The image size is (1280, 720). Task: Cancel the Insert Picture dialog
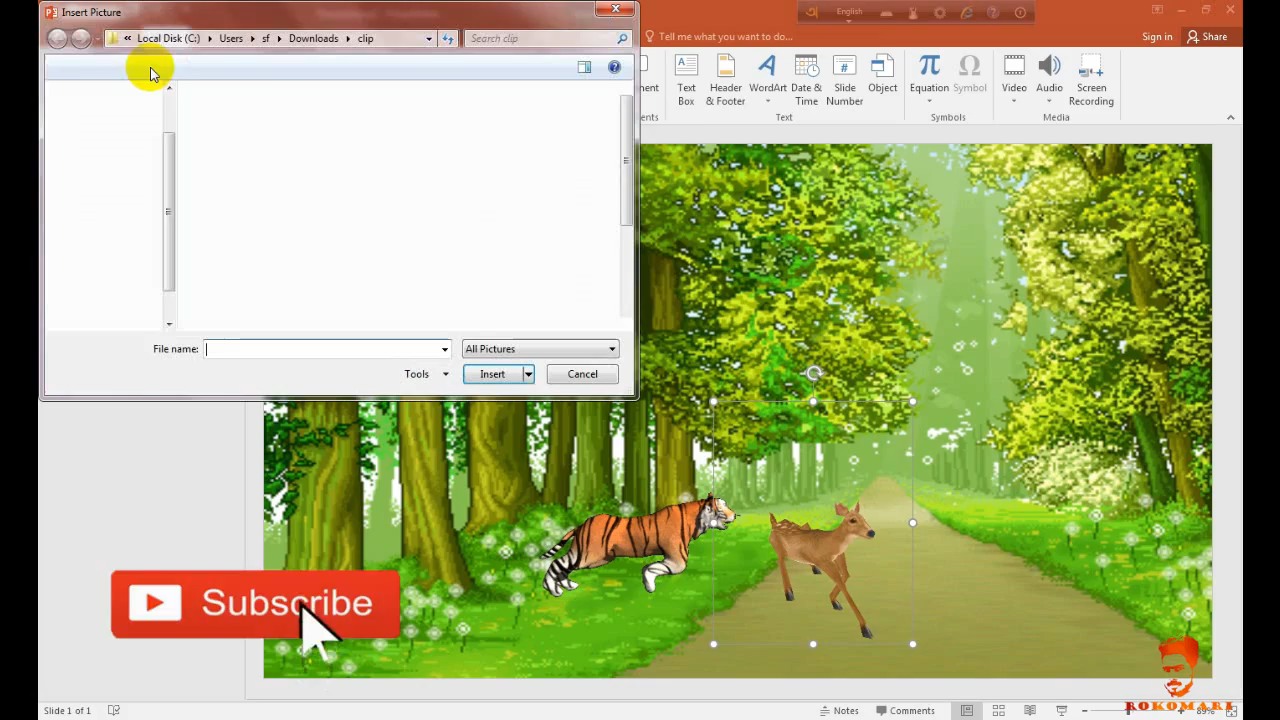point(582,374)
